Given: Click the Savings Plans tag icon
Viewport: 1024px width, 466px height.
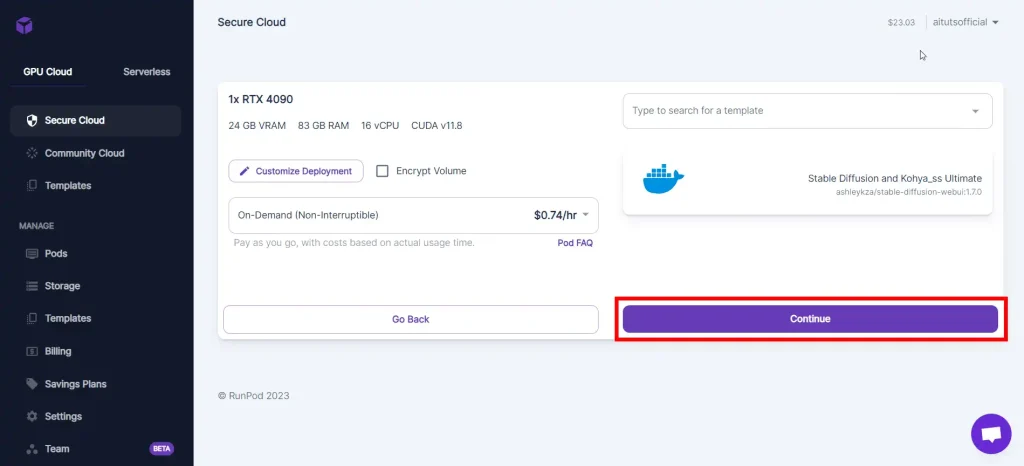Looking at the screenshot, I should pos(32,384).
